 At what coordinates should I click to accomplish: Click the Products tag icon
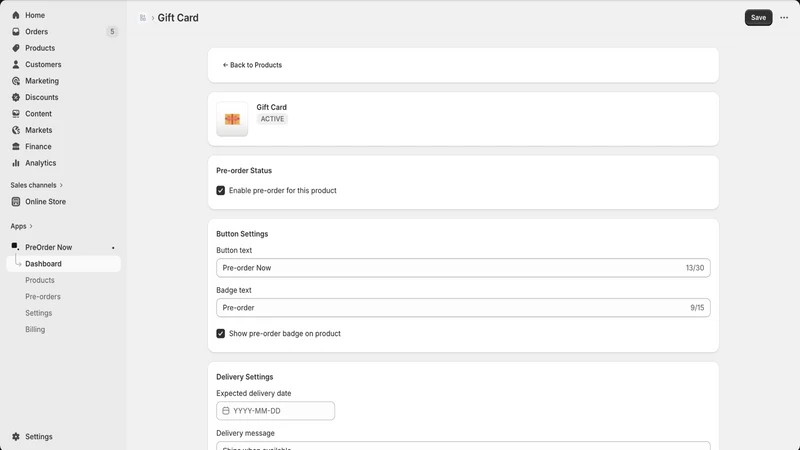16,48
